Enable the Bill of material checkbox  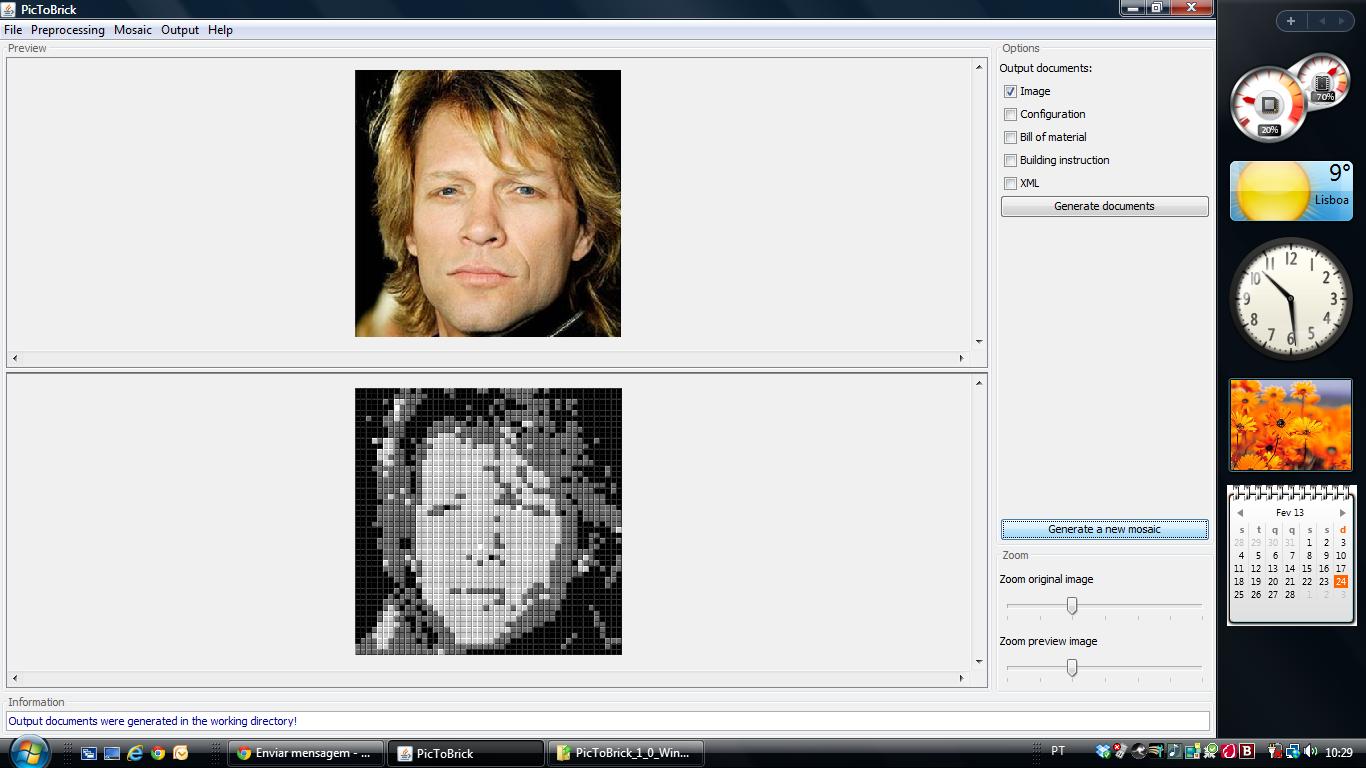pyautogui.click(x=1010, y=137)
